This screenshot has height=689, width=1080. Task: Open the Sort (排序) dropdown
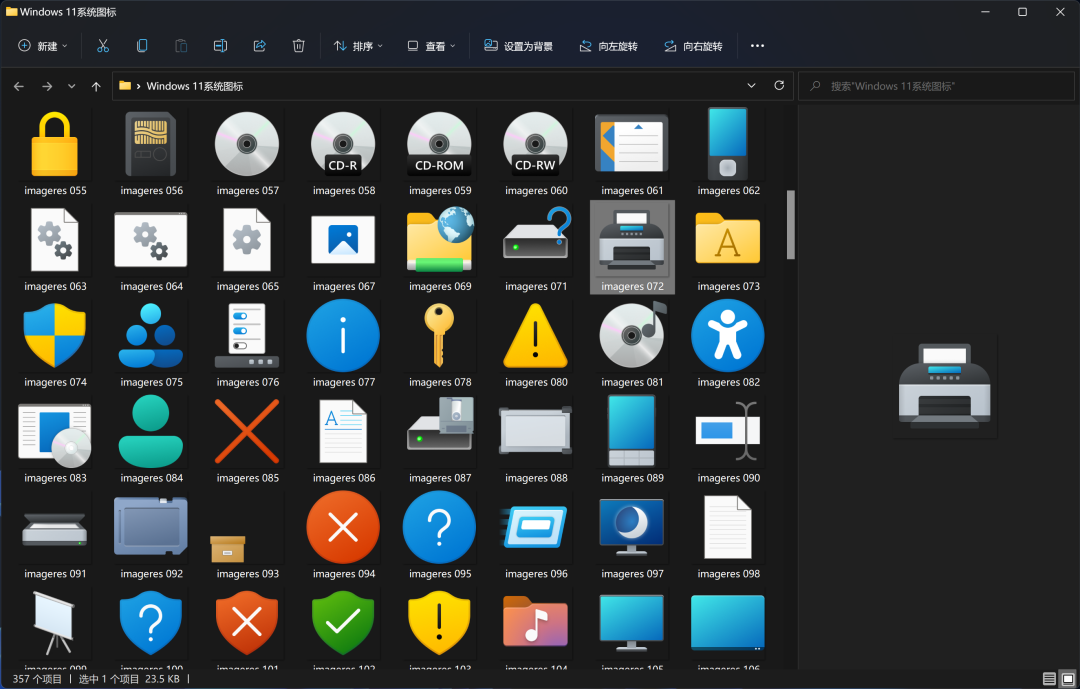point(358,46)
